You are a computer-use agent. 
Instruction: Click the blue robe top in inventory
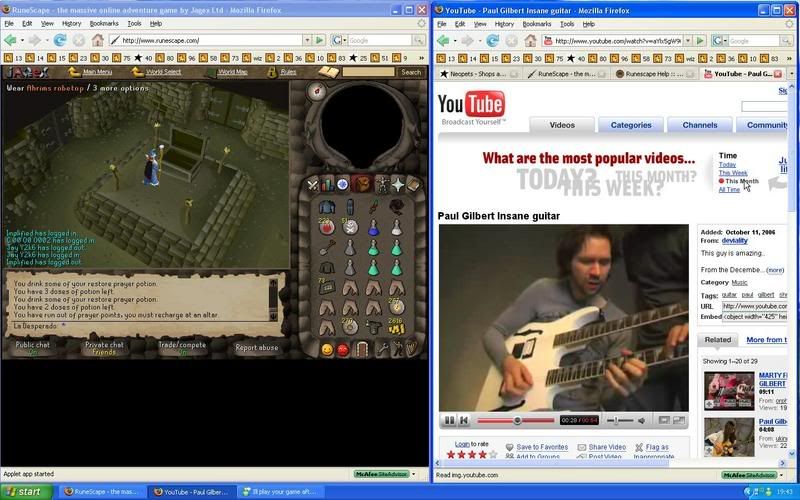pyautogui.click(x=327, y=207)
